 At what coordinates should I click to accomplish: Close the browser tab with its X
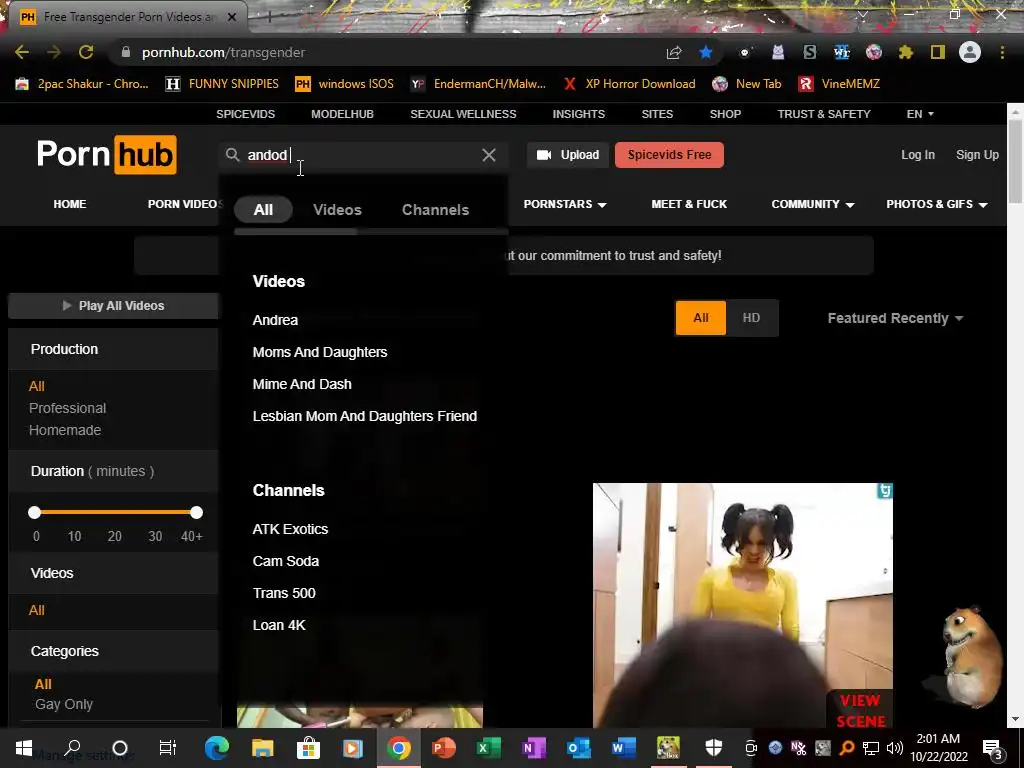point(232,17)
